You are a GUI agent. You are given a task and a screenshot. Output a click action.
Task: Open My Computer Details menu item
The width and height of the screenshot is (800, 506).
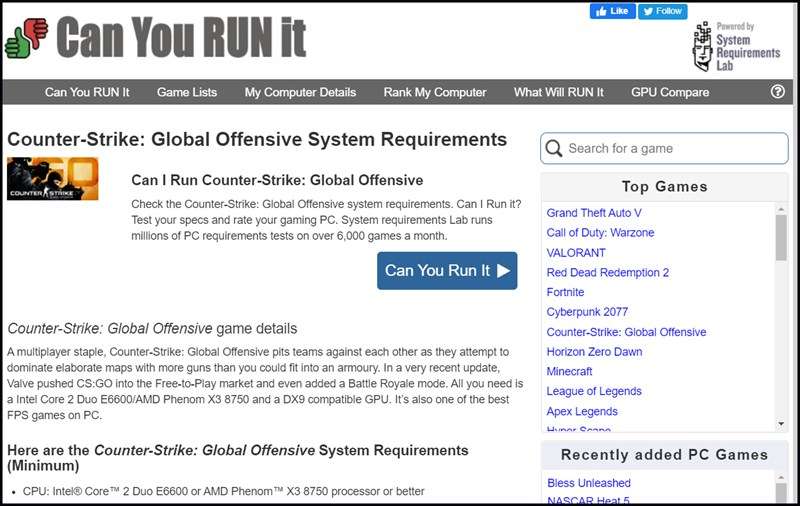point(300,92)
